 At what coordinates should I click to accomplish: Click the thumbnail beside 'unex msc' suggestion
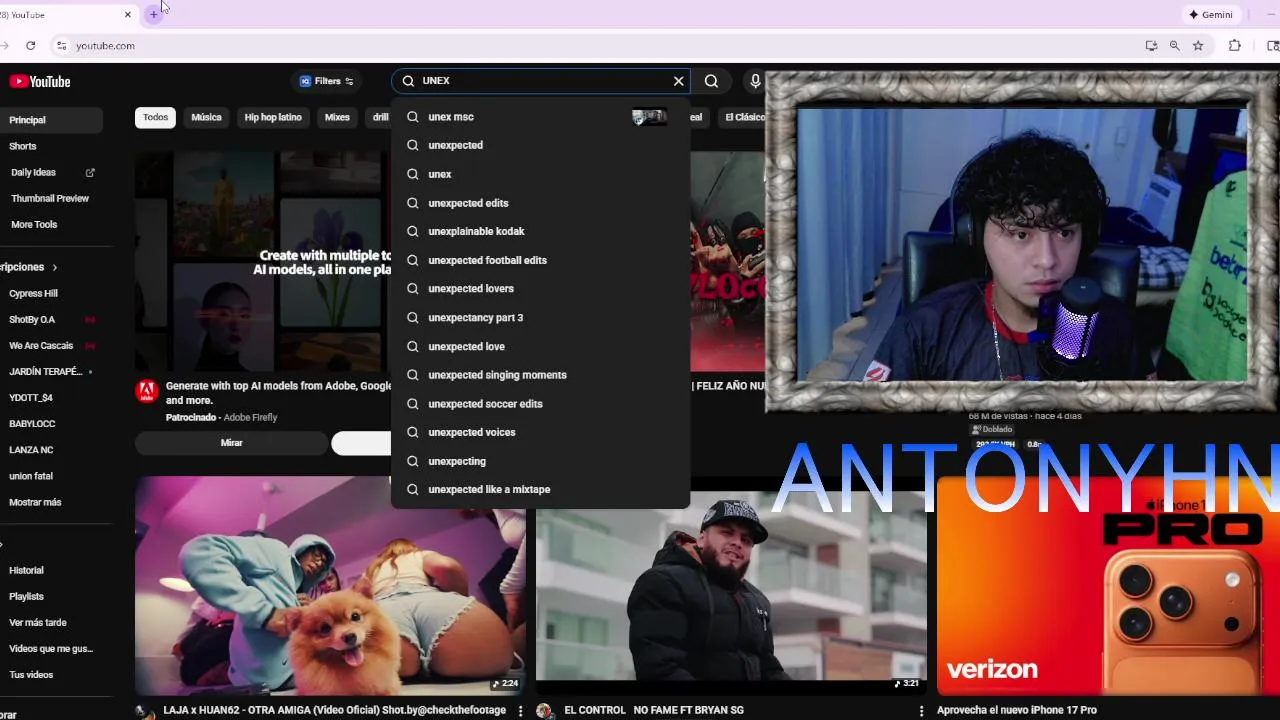click(x=649, y=117)
